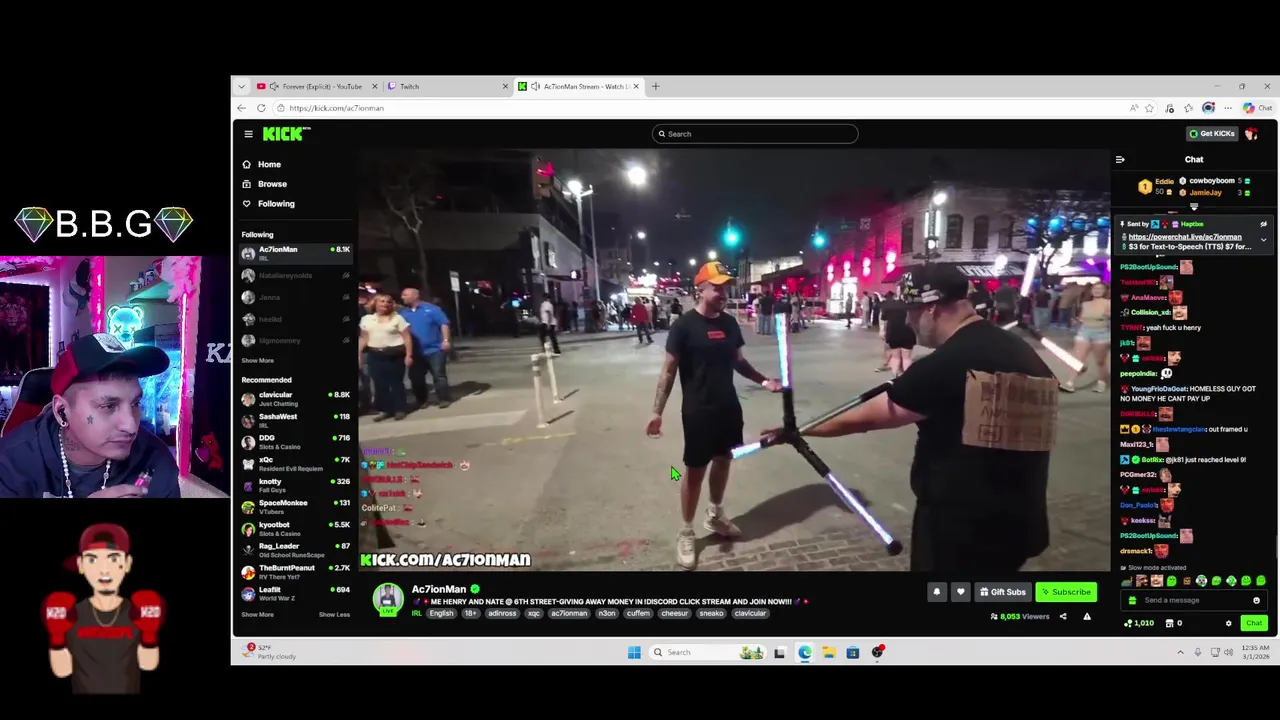Open the emoji picker in chat input
Image resolution: width=1280 pixels, height=720 pixels.
1256,600
